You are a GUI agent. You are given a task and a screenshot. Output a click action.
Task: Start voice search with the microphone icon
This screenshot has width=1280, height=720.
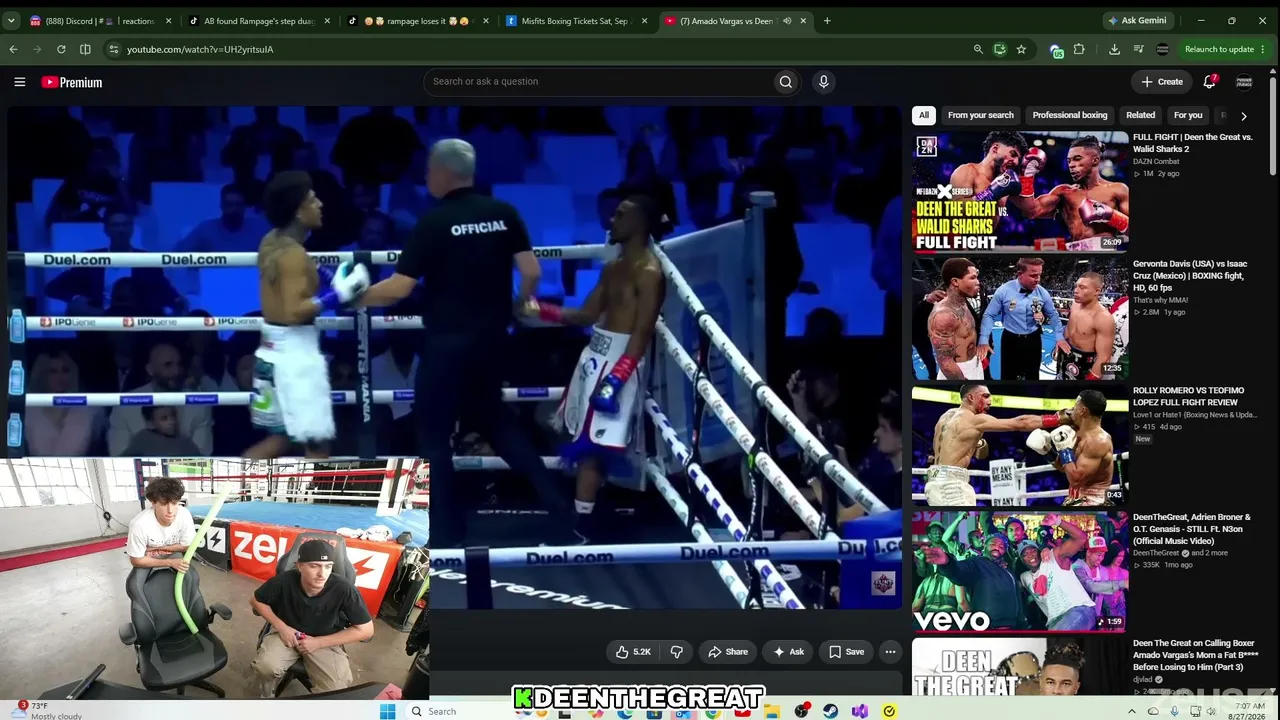(823, 82)
